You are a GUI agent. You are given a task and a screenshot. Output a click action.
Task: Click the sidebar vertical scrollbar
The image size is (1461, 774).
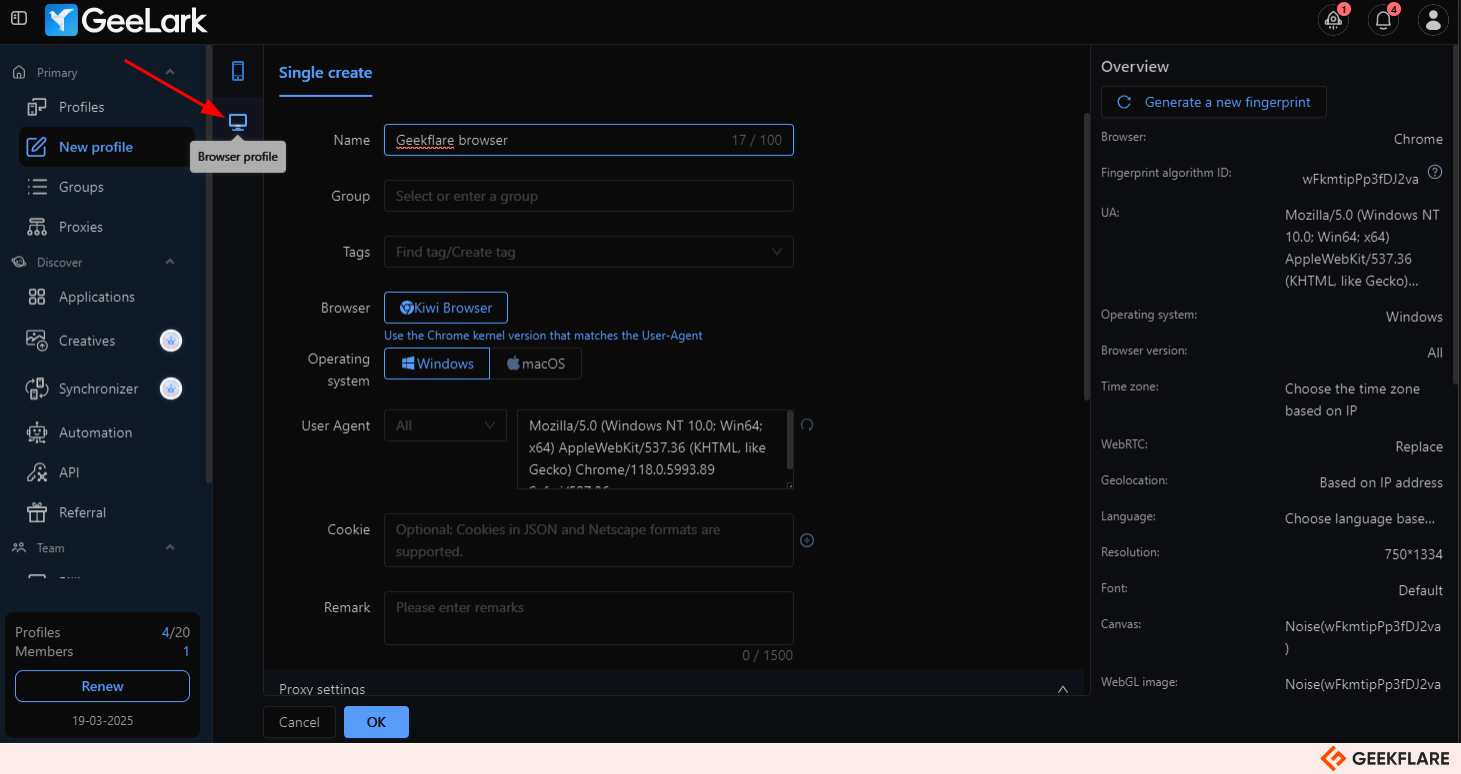(209, 265)
